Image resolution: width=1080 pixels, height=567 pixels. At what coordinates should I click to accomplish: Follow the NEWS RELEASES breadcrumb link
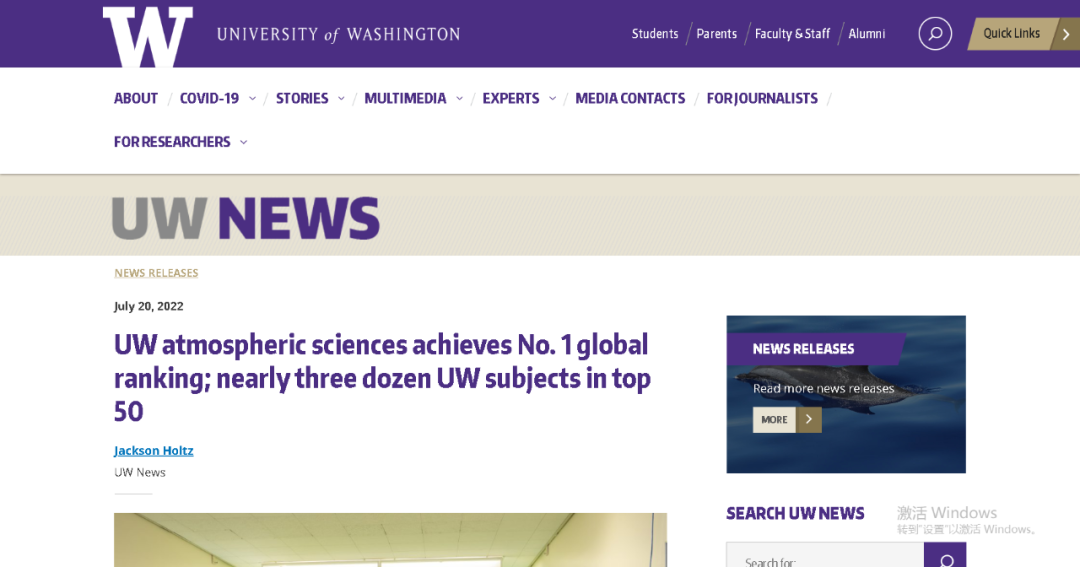(x=156, y=273)
